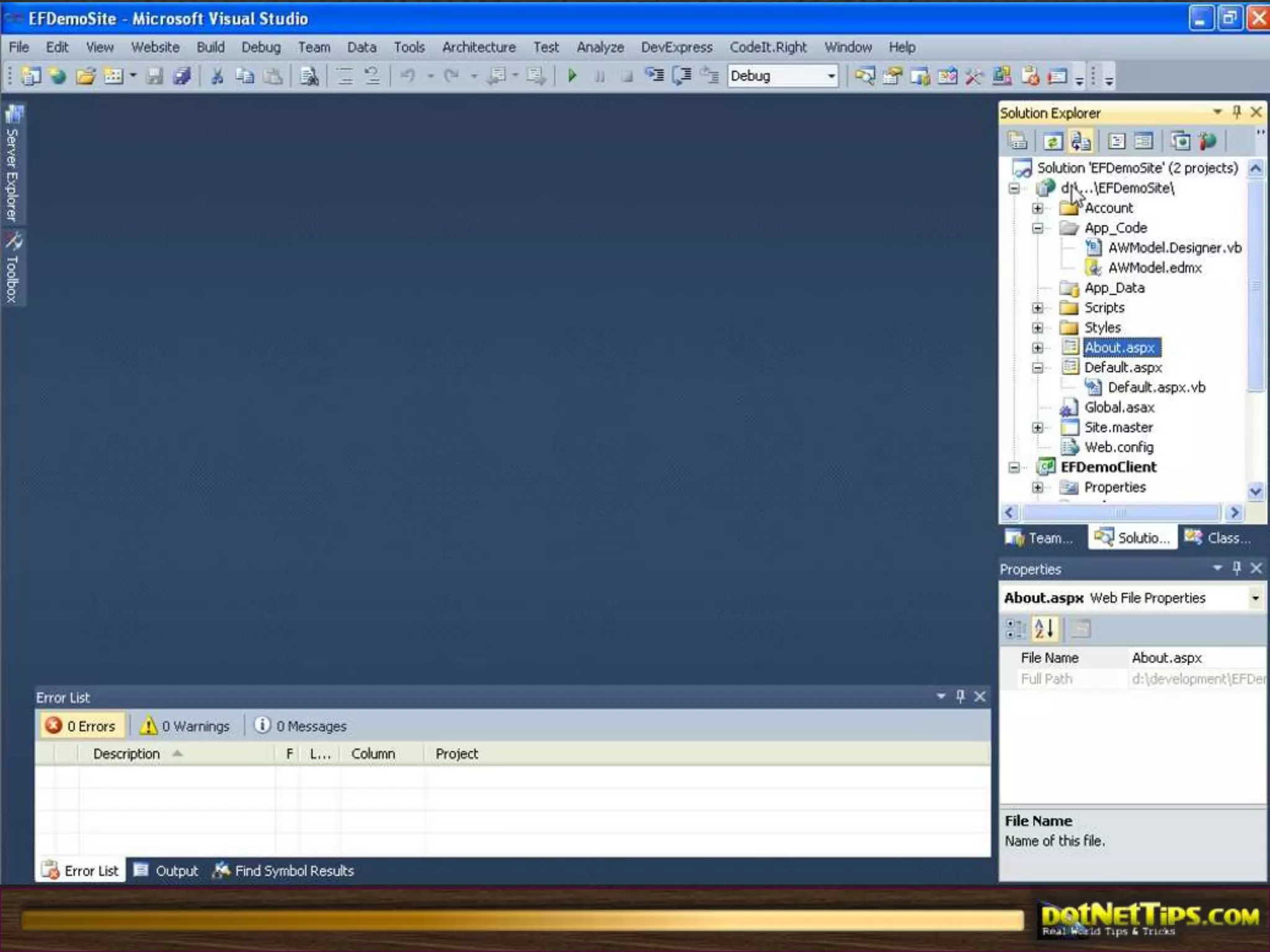This screenshot has height=952, width=1270.
Task: Open the Toolbox side tab
Action: pos(12,268)
